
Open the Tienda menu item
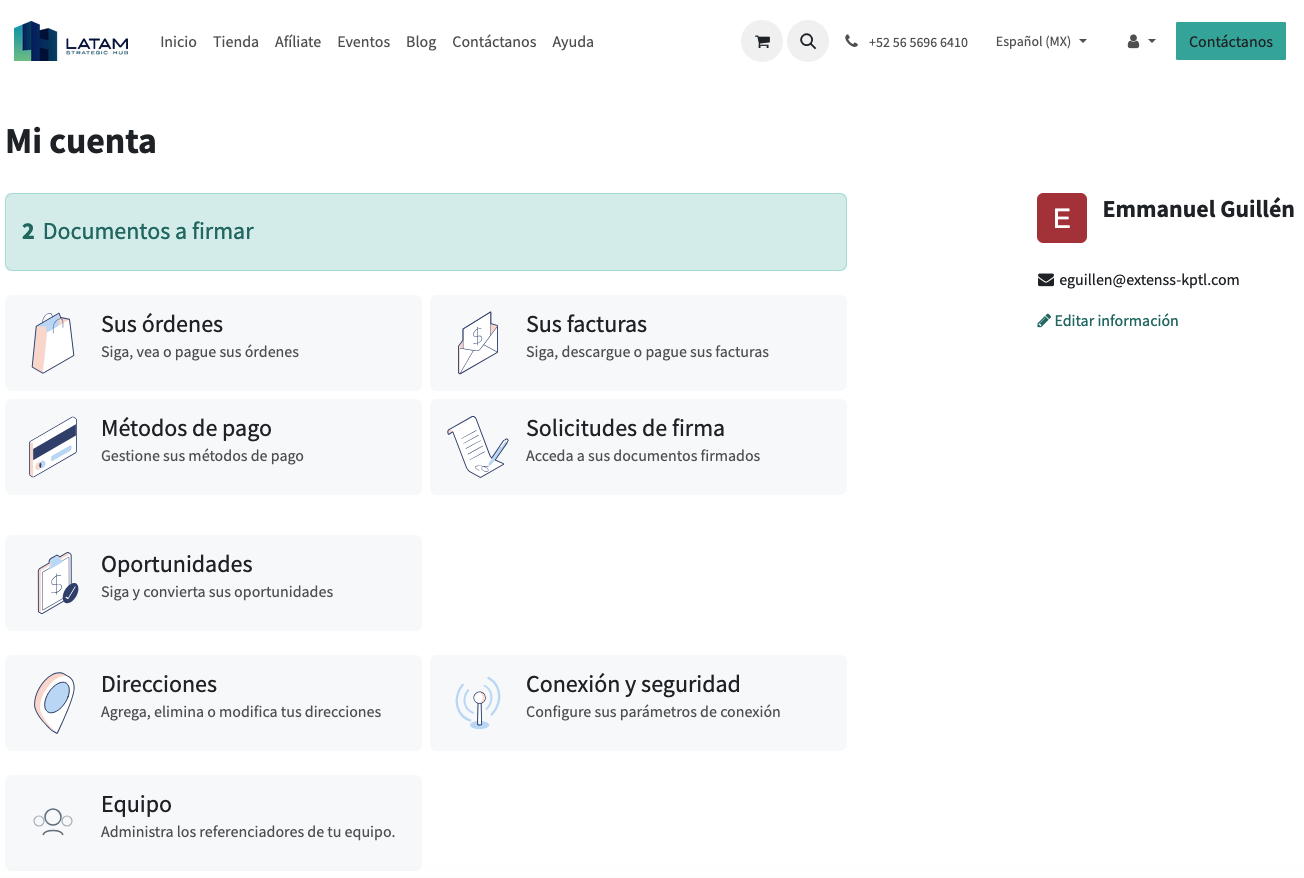pos(236,42)
